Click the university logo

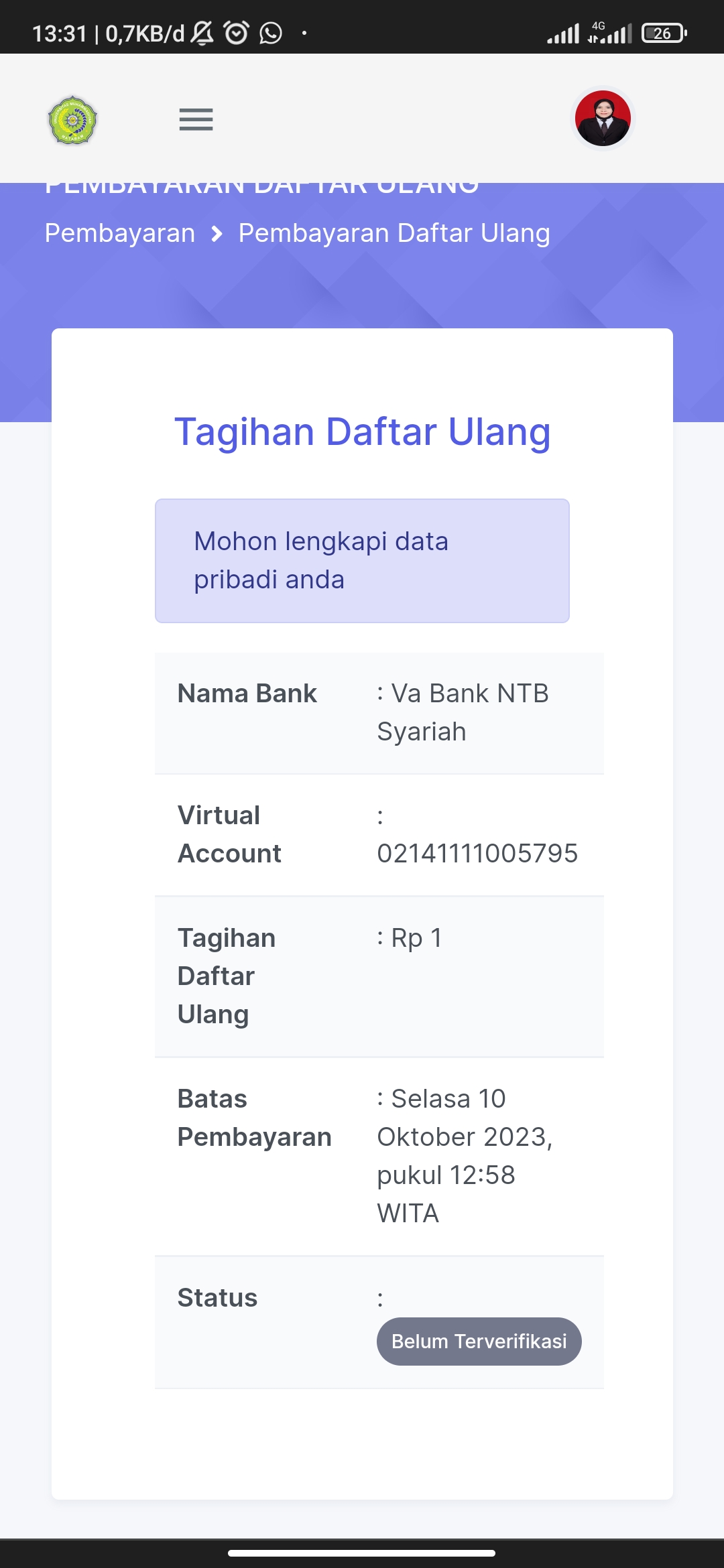click(x=73, y=121)
